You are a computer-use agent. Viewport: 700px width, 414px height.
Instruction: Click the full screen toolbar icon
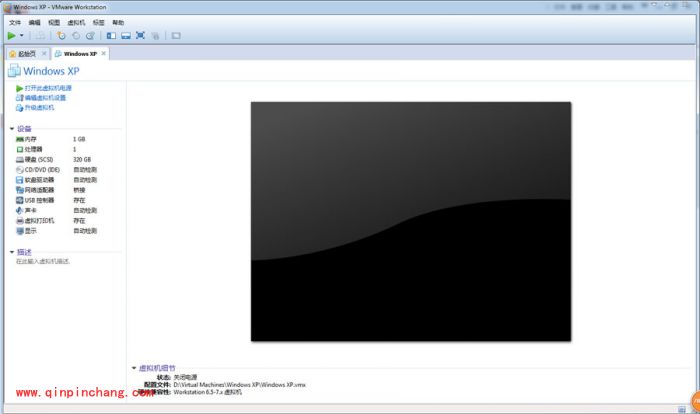click(140, 36)
